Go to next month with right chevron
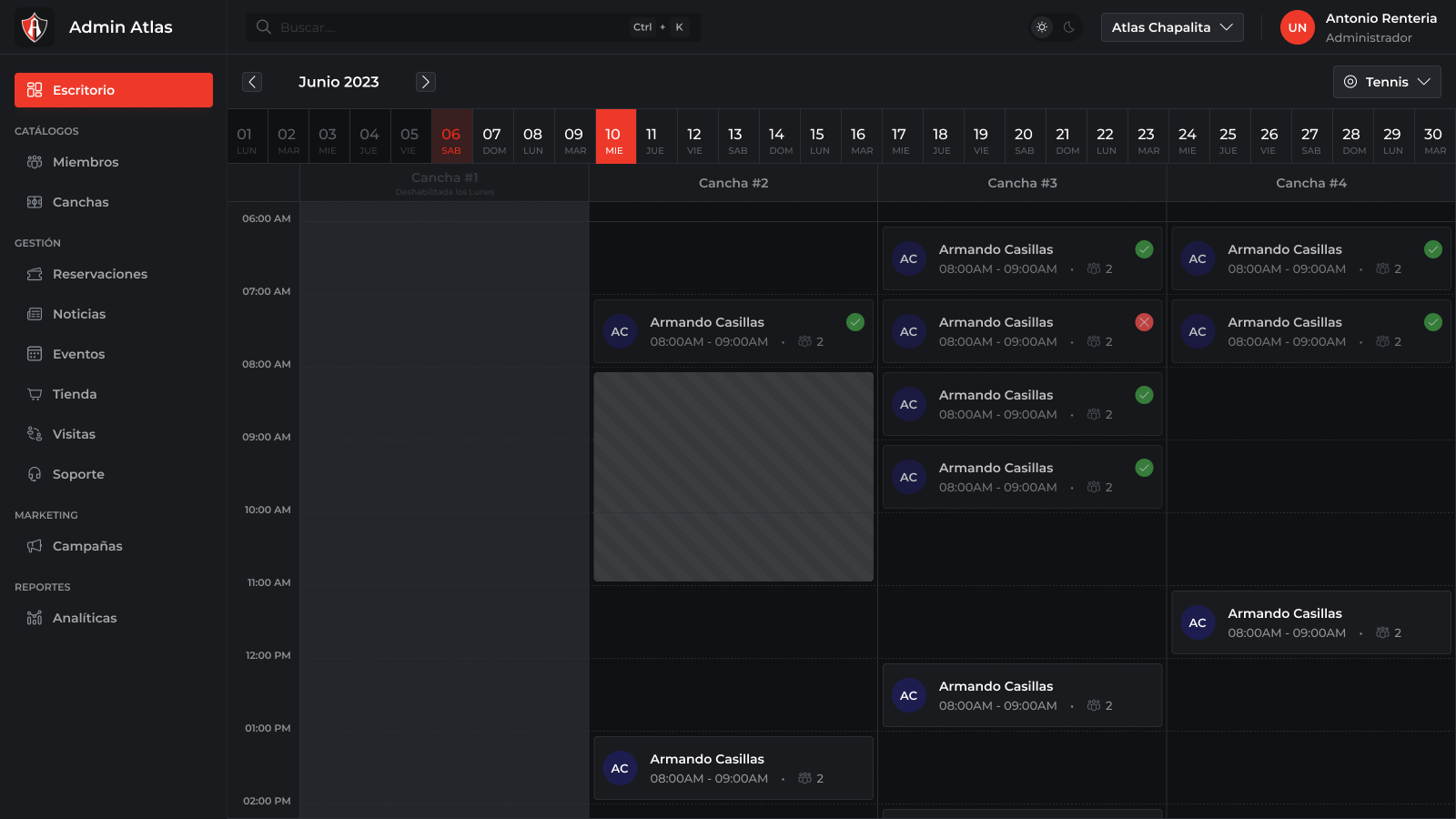Image resolution: width=1456 pixels, height=819 pixels. [425, 82]
